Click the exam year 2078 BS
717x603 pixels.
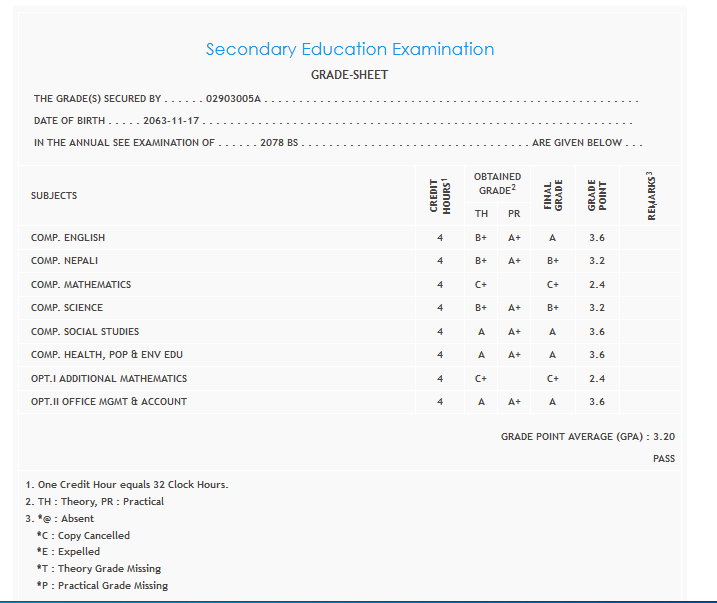pyautogui.click(x=279, y=143)
